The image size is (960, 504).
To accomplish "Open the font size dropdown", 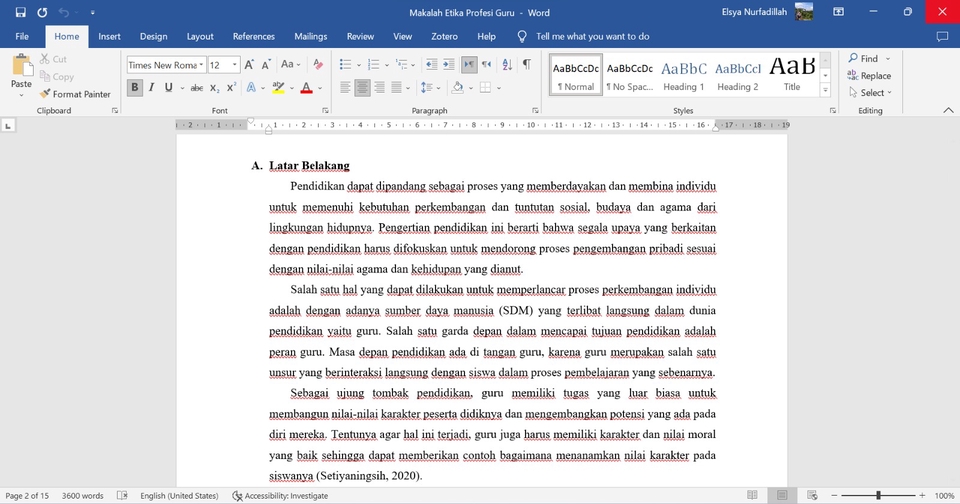I will [234, 65].
